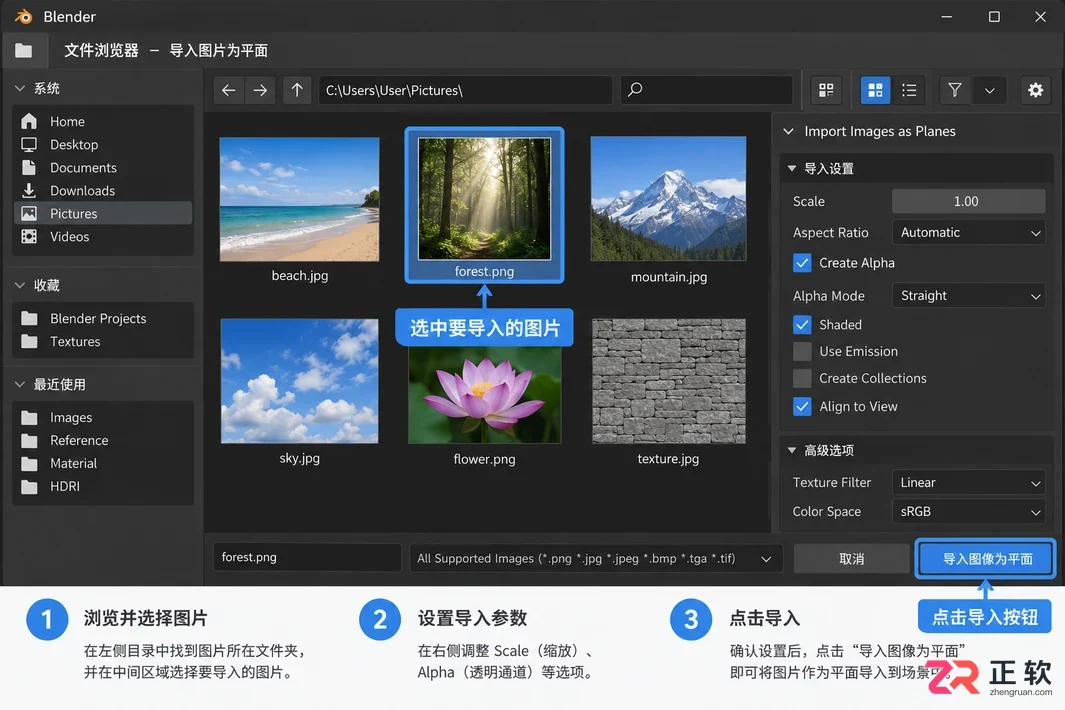1065x710 pixels.
Task: Open Aspect Ratio dropdown
Action: tap(968, 232)
